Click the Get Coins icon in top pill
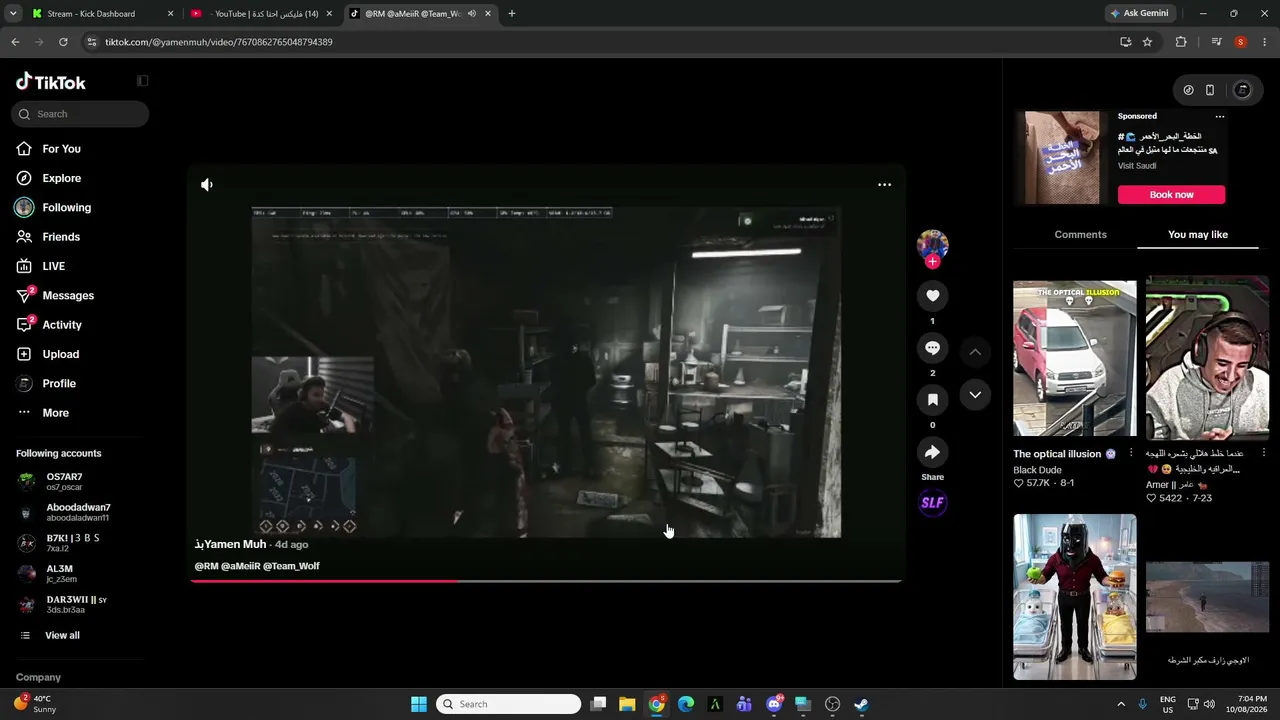 (1188, 90)
